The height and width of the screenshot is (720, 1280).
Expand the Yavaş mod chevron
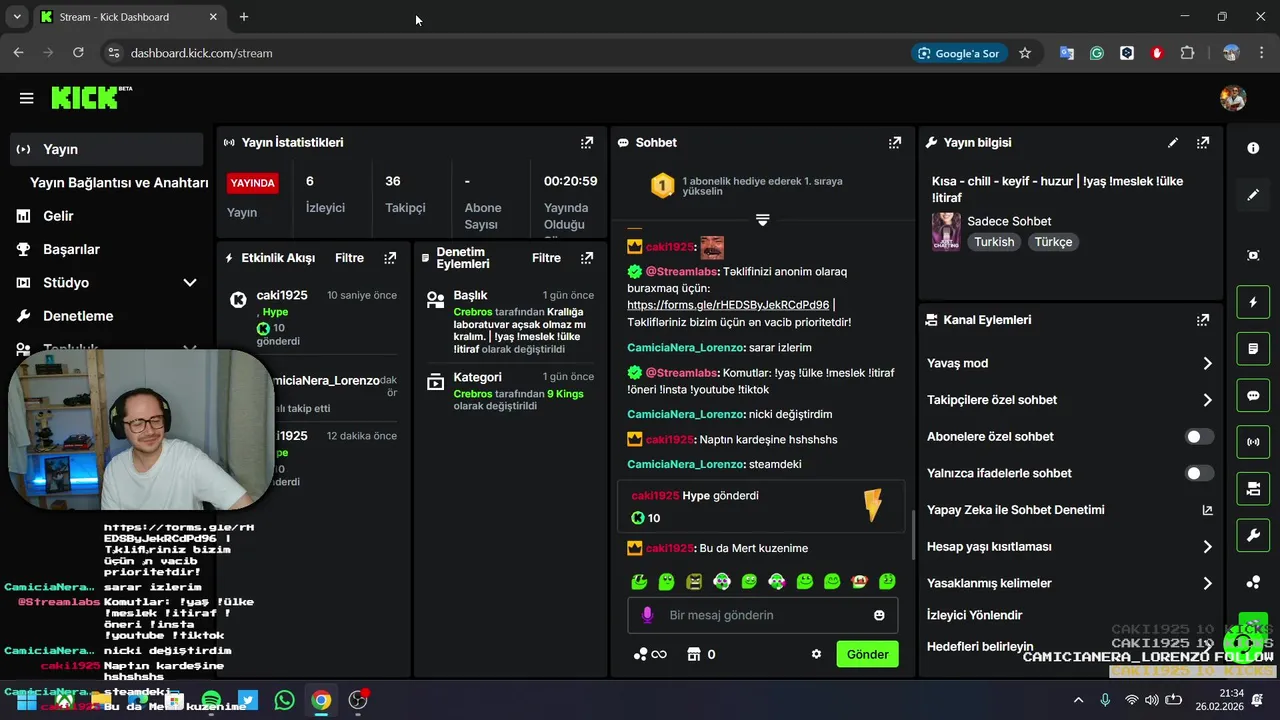(1207, 364)
